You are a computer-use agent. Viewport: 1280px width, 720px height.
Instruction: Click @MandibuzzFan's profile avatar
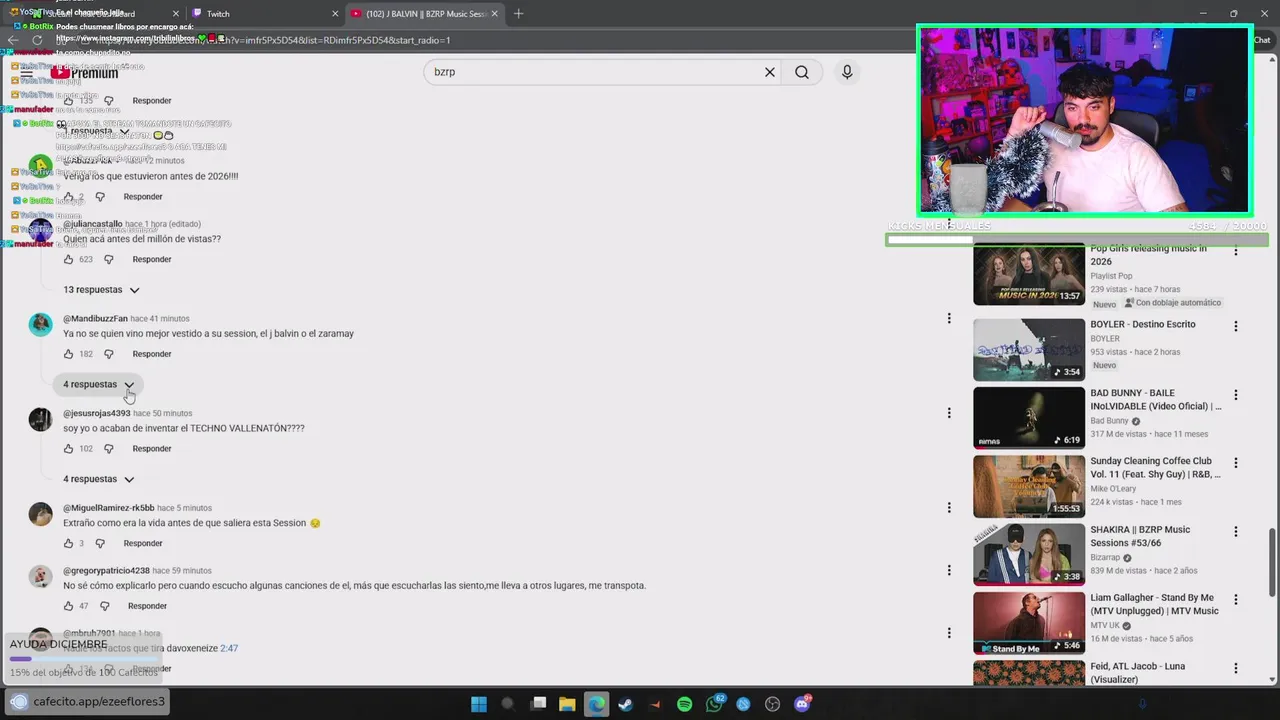point(40,324)
